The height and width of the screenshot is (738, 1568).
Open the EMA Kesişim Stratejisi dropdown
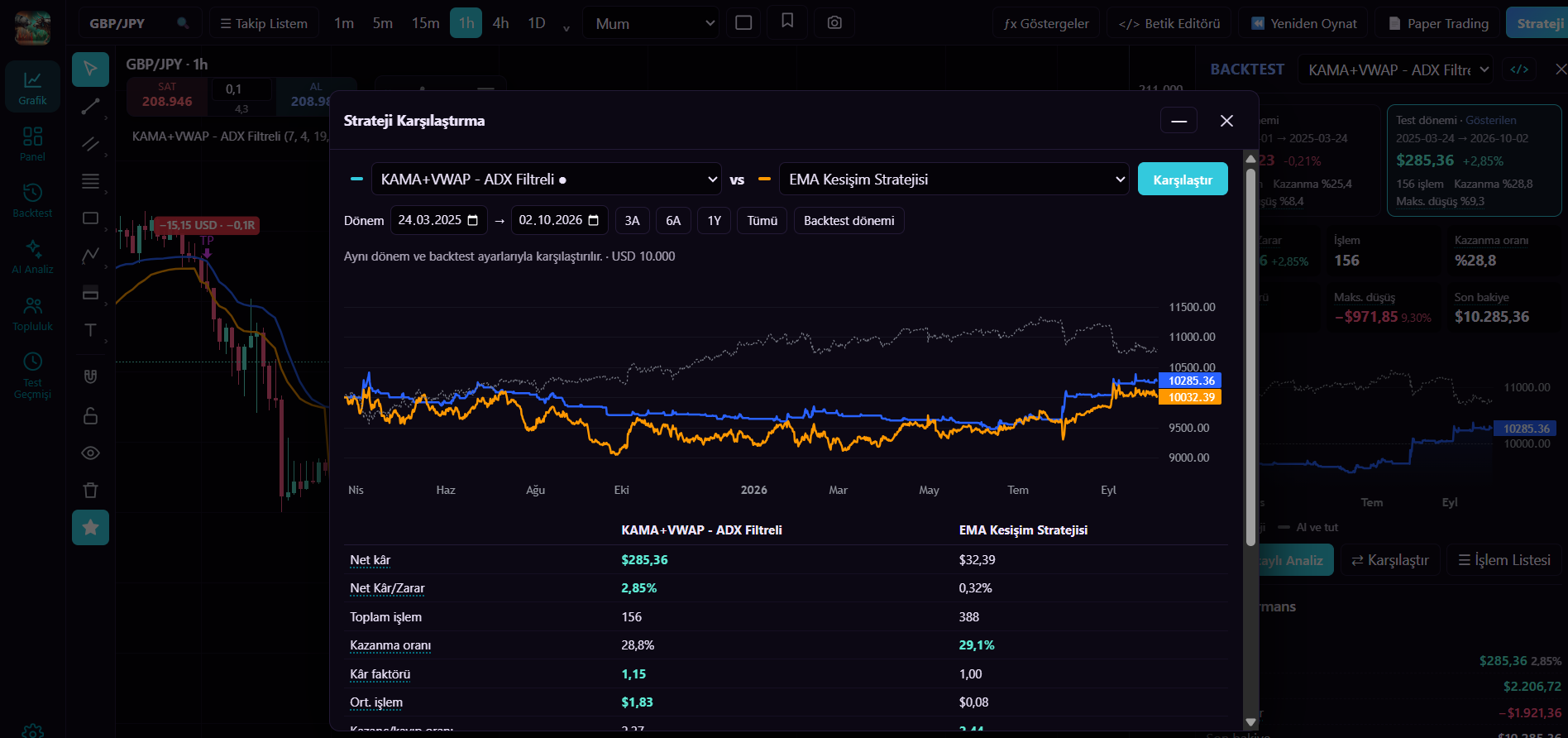point(954,179)
